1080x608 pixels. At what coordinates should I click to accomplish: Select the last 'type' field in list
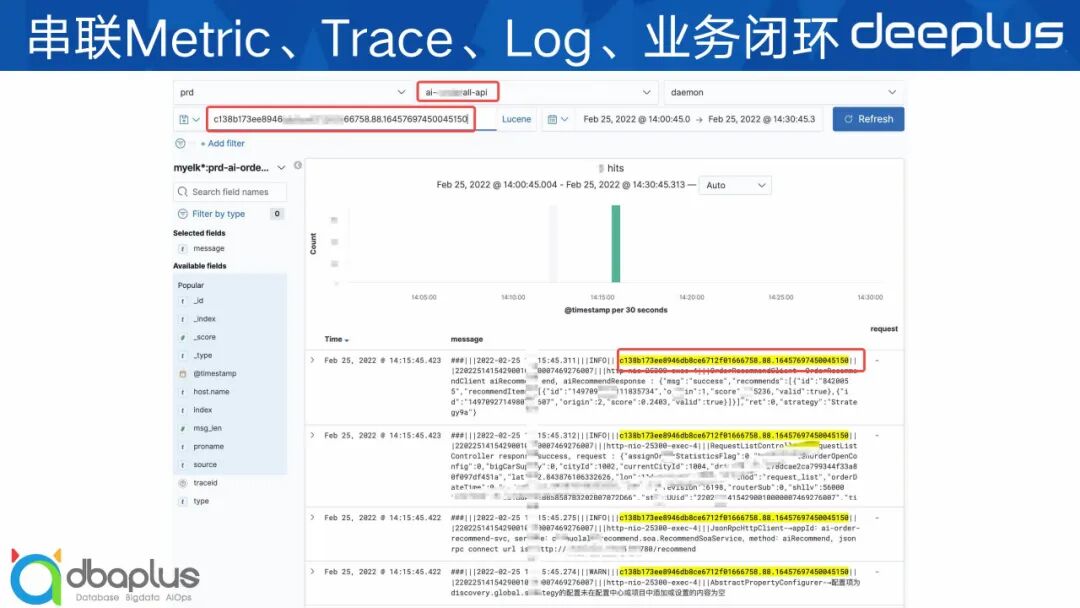pyautogui.click(x=201, y=501)
